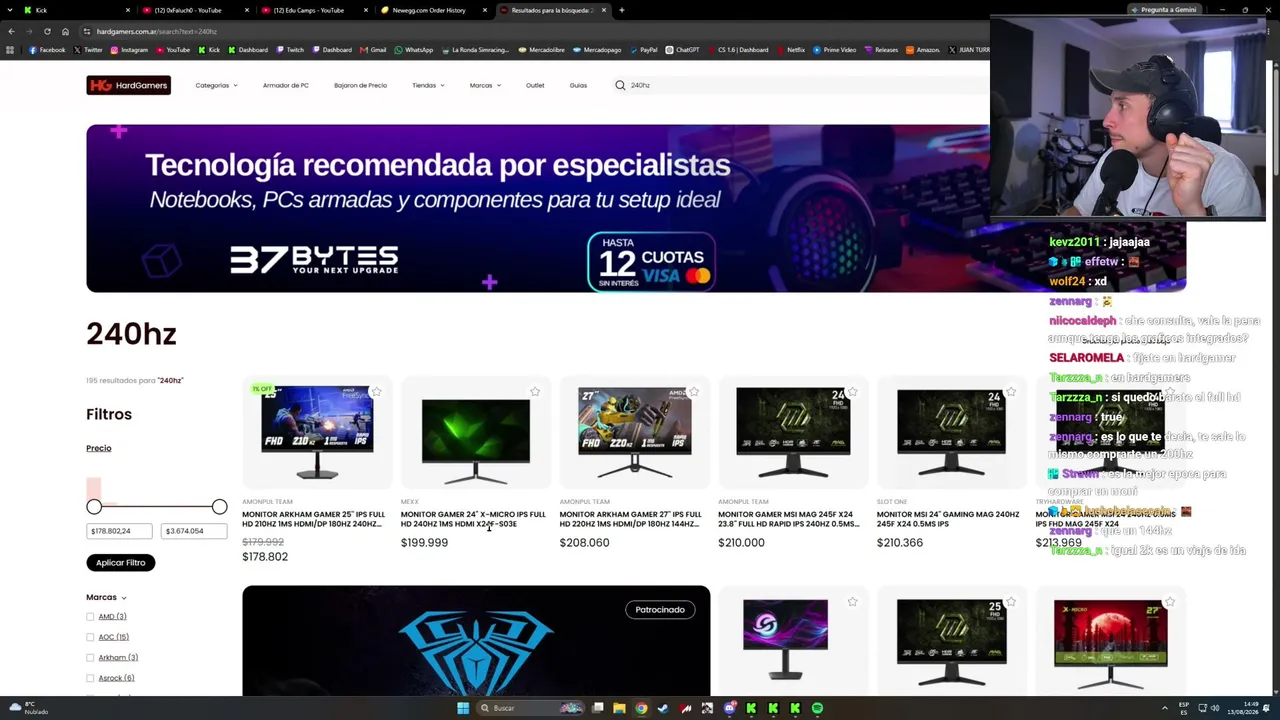Open Discord from the taskbar
This screenshot has width=1280, height=720.
[x=729, y=708]
